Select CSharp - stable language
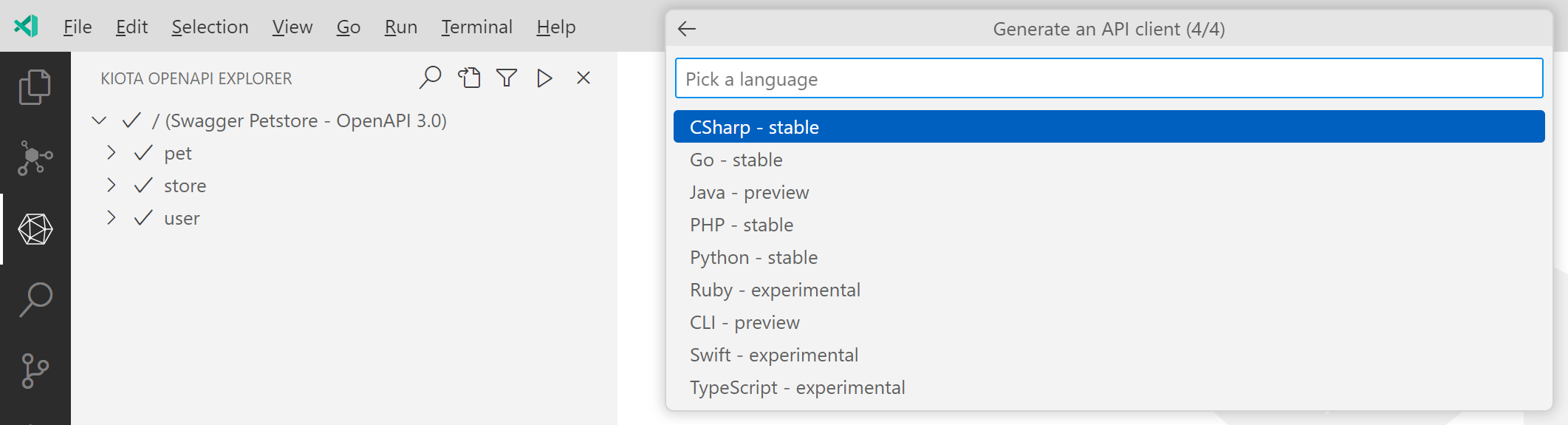Image resolution: width=1568 pixels, height=425 pixels. tap(1109, 127)
